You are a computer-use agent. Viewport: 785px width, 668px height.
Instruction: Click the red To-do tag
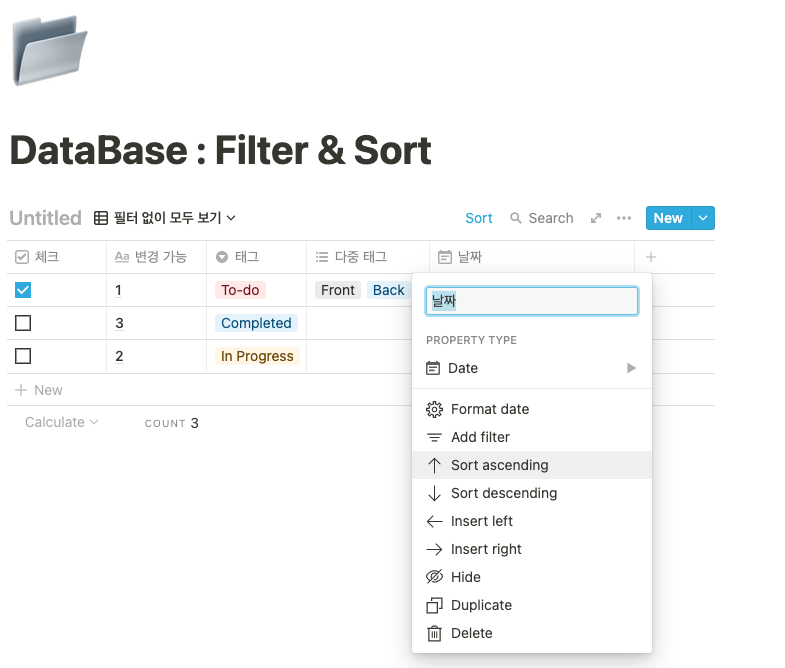tap(240, 290)
